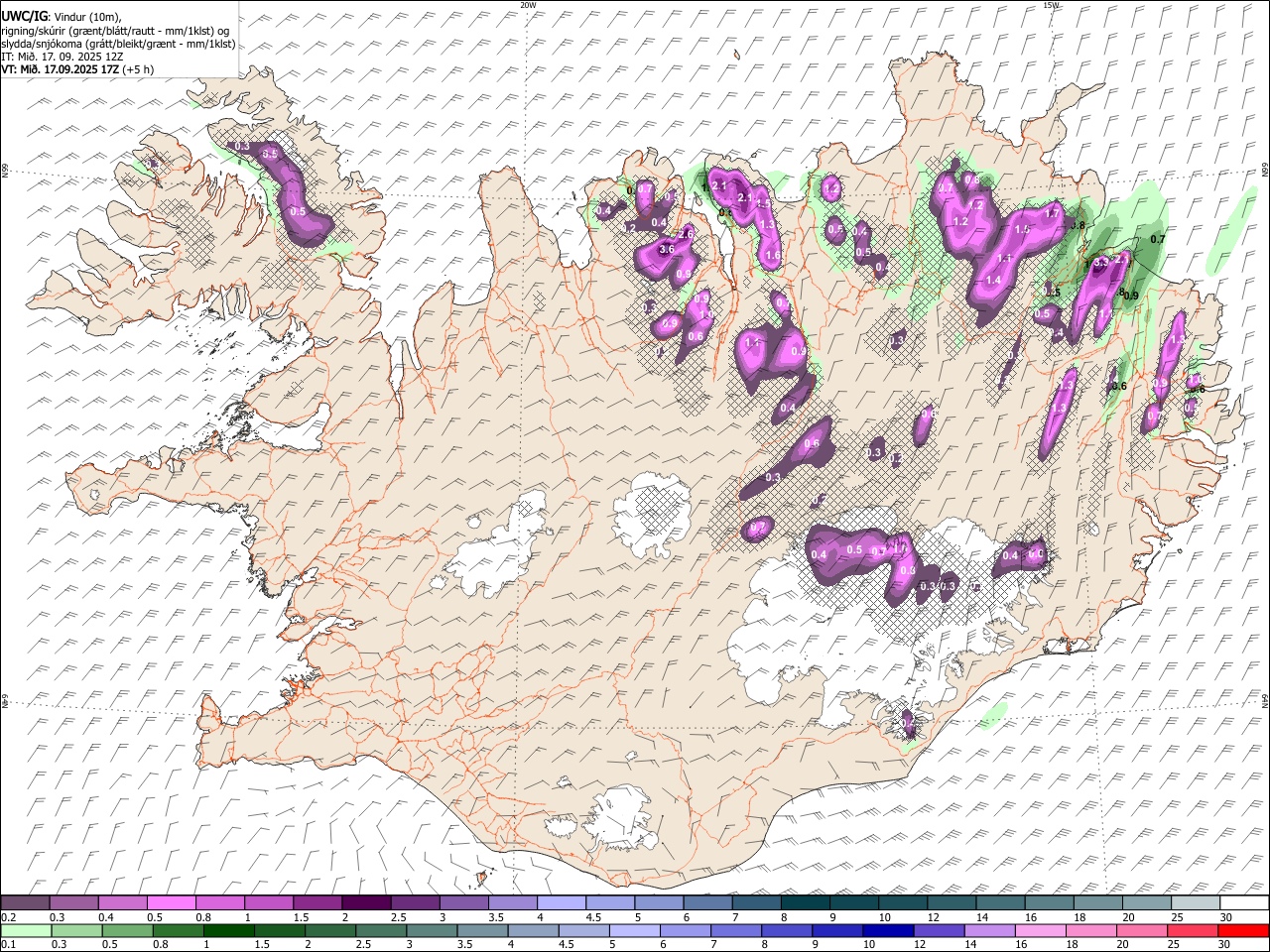This screenshot has height=952, width=1270.
Task: Pick the darkest purple 2–2.5 snow swatch
Action: pos(365,903)
